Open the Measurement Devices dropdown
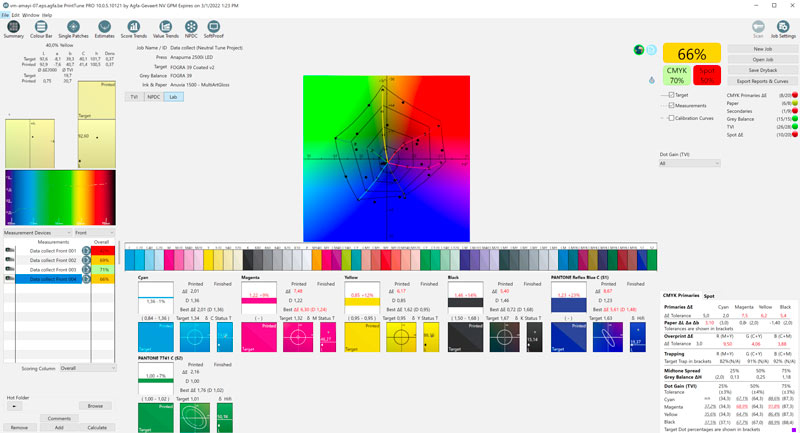Viewport: 800px width, 433px height. 36,232
